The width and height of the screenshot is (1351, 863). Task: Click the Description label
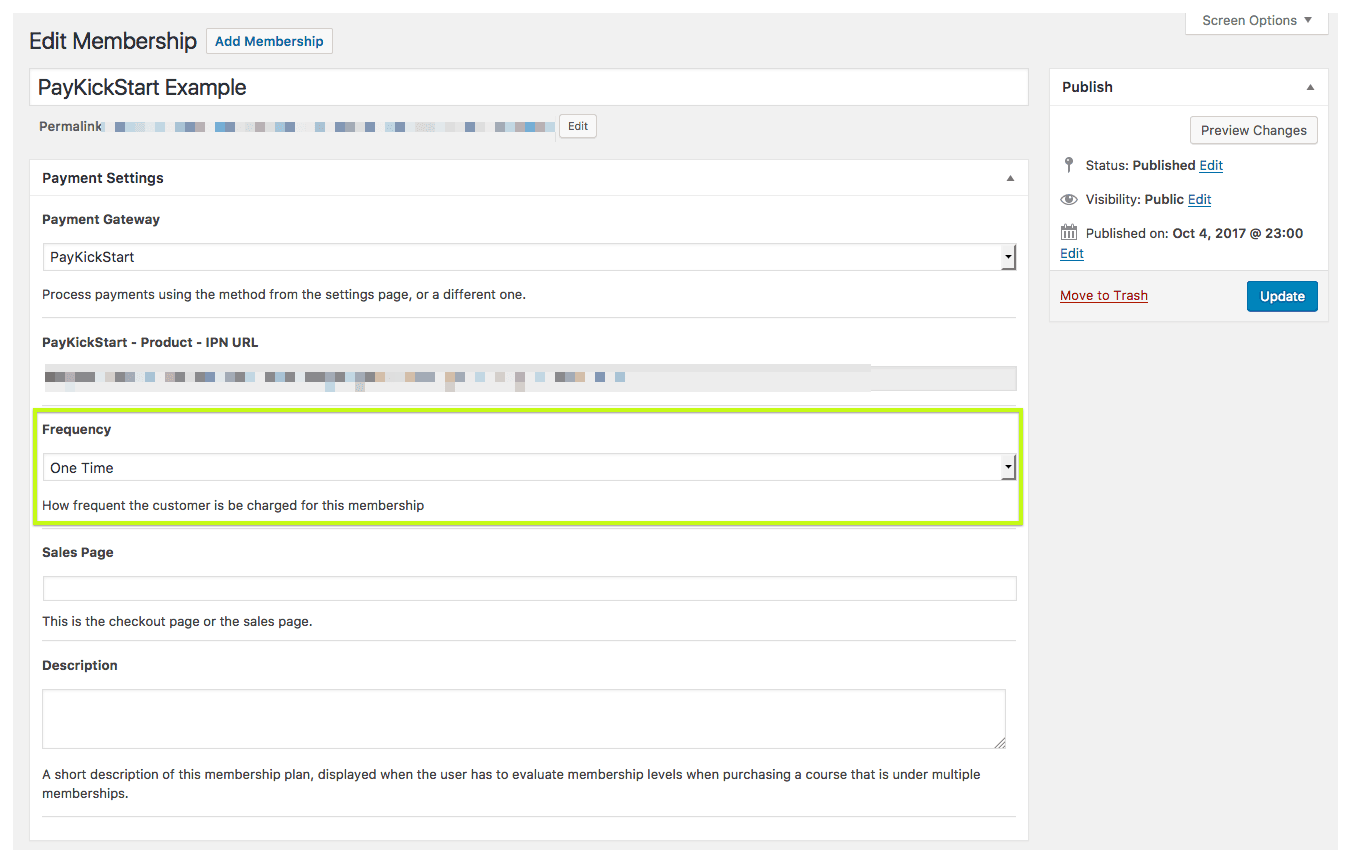click(80, 665)
